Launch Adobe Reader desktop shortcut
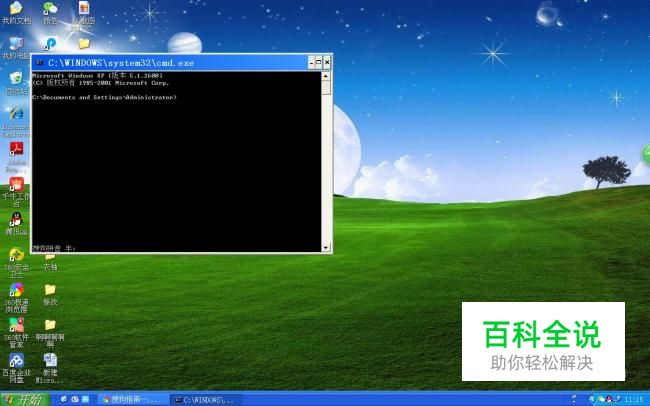650x406 pixels. (16, 157)
